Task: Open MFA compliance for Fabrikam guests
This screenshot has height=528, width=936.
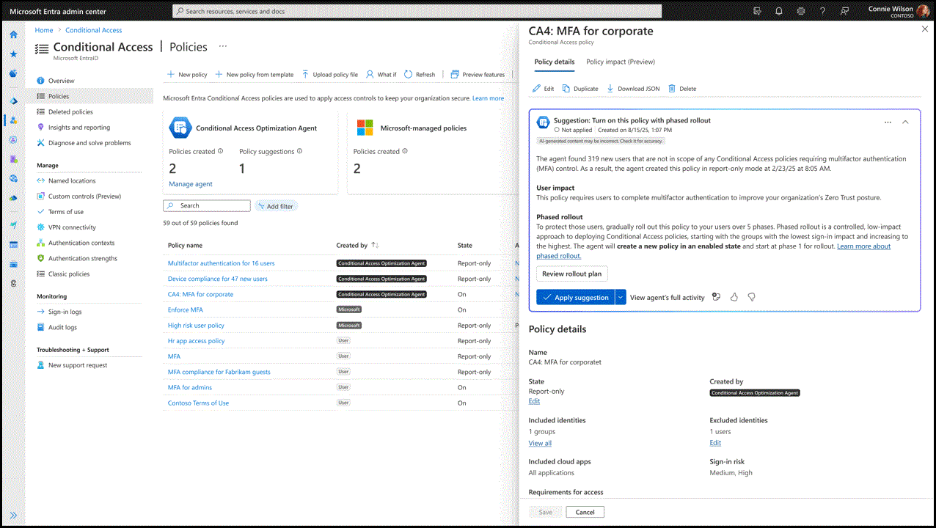Action: (218, 372)
